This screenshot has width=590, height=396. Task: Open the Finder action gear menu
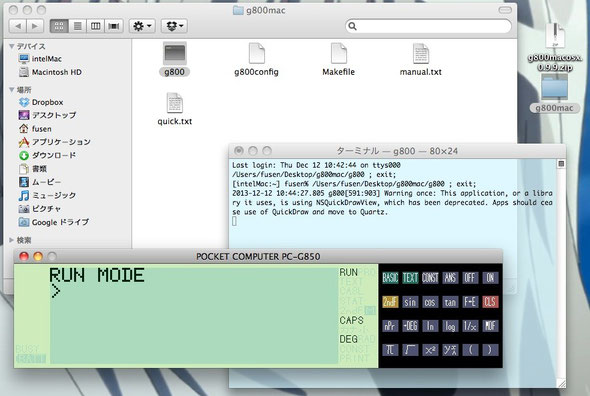click(x=142, y=26)
